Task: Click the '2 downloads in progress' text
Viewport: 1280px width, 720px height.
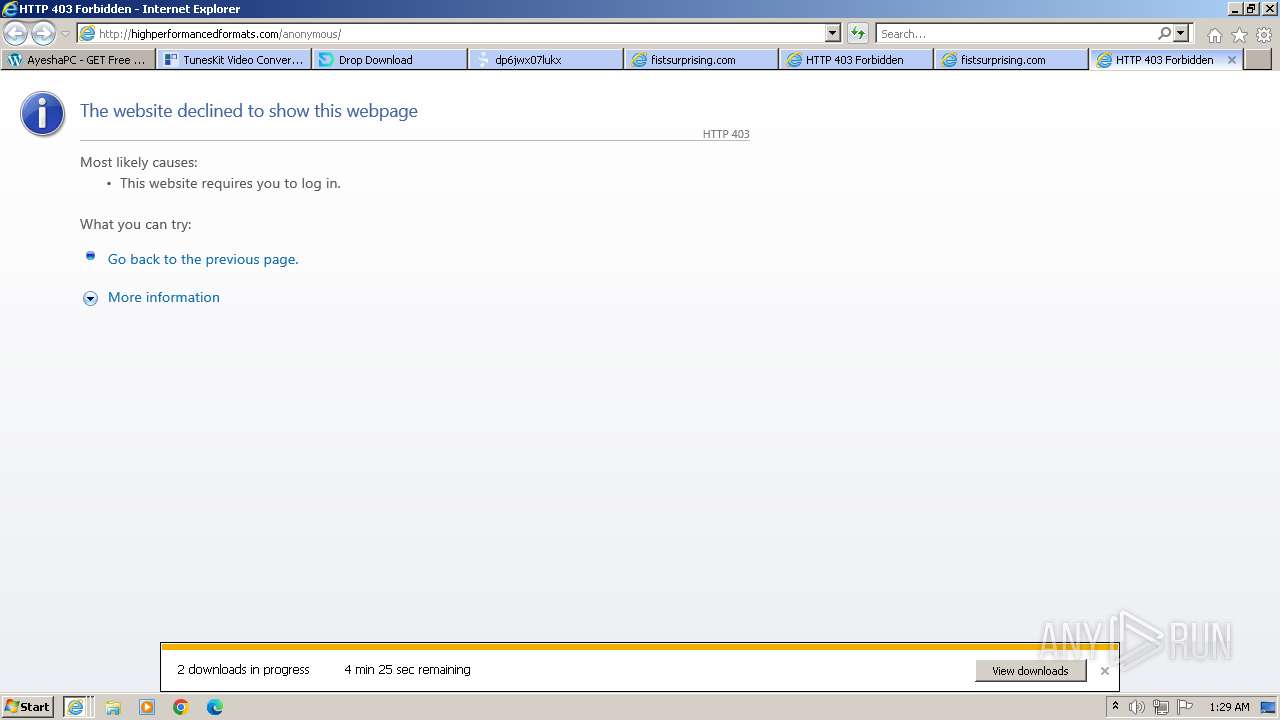Action: coord(243,670)
